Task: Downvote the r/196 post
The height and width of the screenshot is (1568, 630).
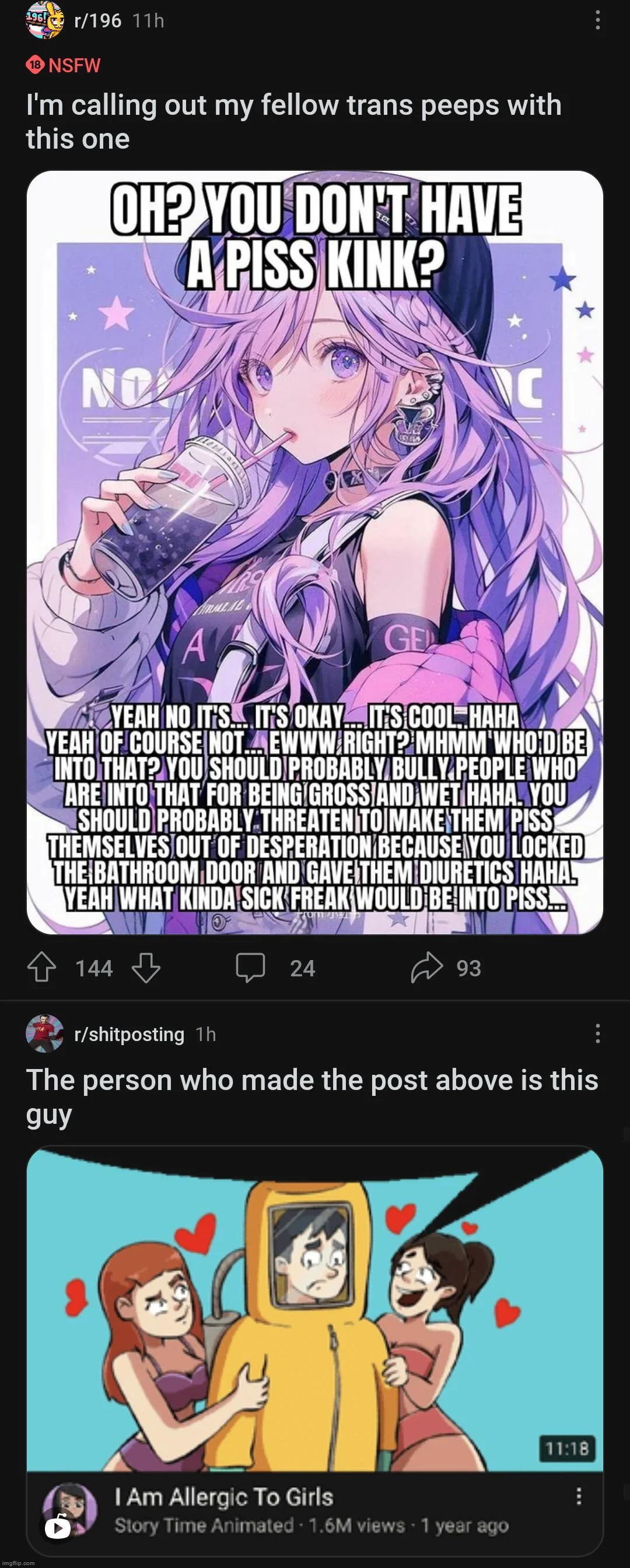Action: 146,968
